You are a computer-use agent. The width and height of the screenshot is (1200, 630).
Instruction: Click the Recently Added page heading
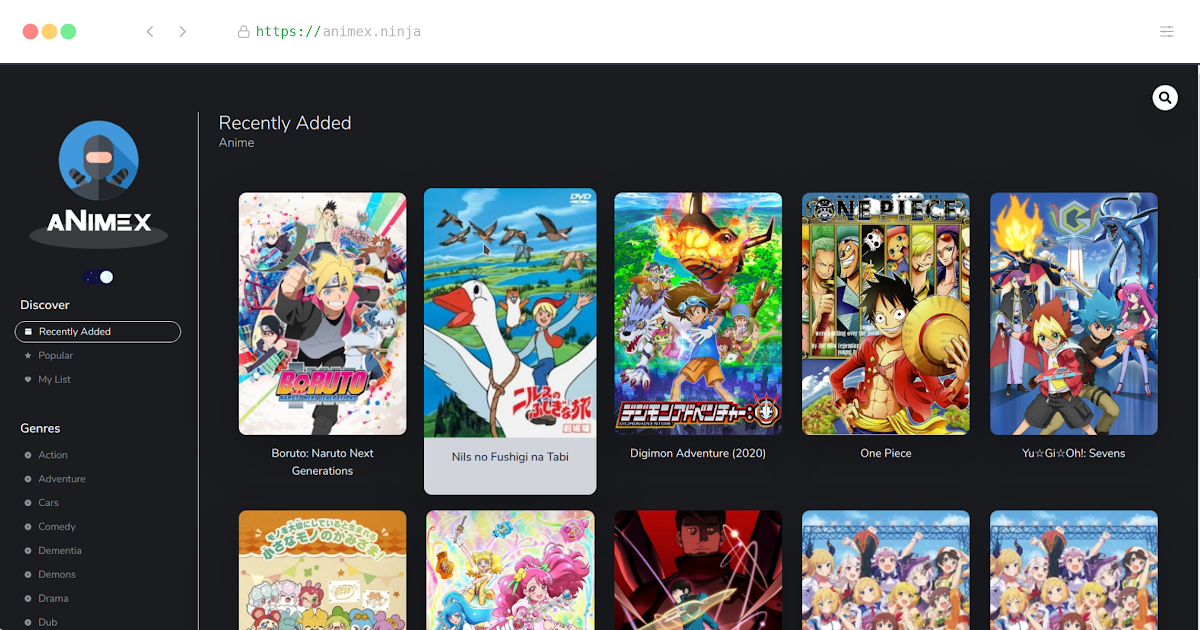[285, 123]
